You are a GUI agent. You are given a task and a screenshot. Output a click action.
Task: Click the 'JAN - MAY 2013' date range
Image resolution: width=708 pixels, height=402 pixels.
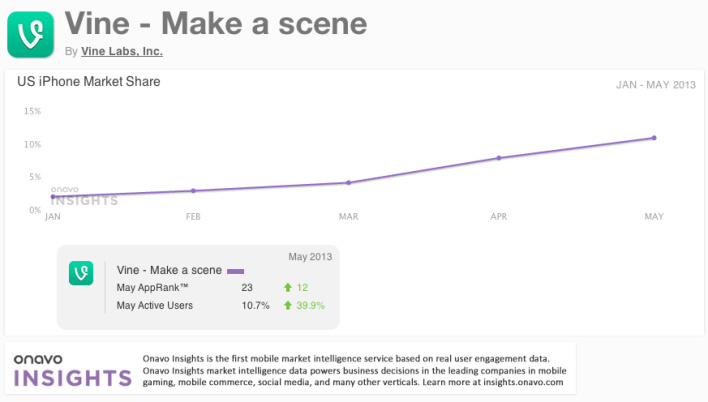(x=656, y=85)
